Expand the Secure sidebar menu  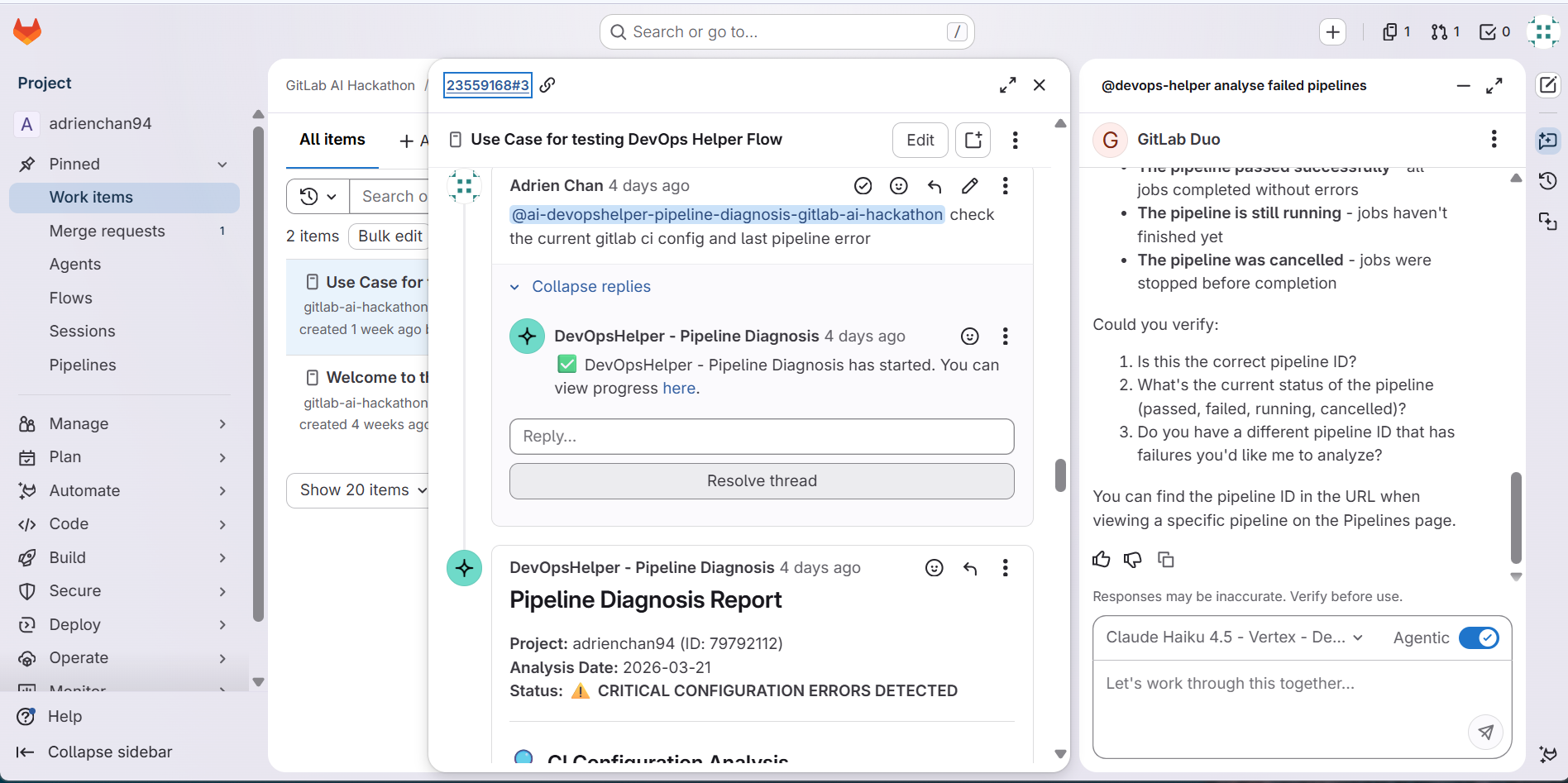[x=123, y=591]
